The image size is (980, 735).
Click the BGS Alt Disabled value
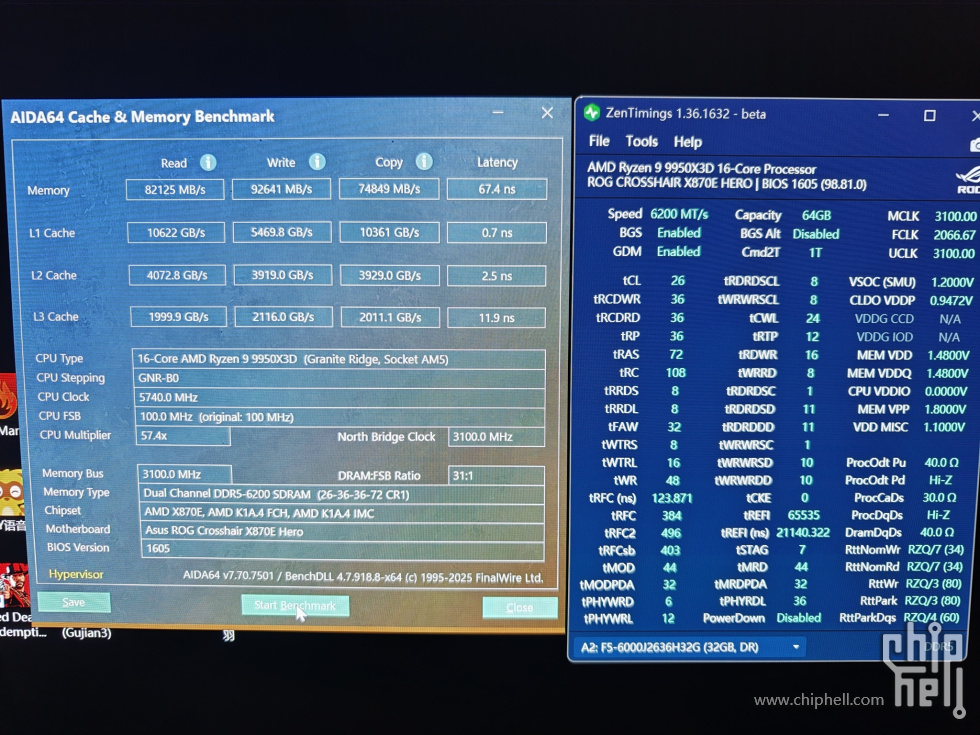click(816, 234)
